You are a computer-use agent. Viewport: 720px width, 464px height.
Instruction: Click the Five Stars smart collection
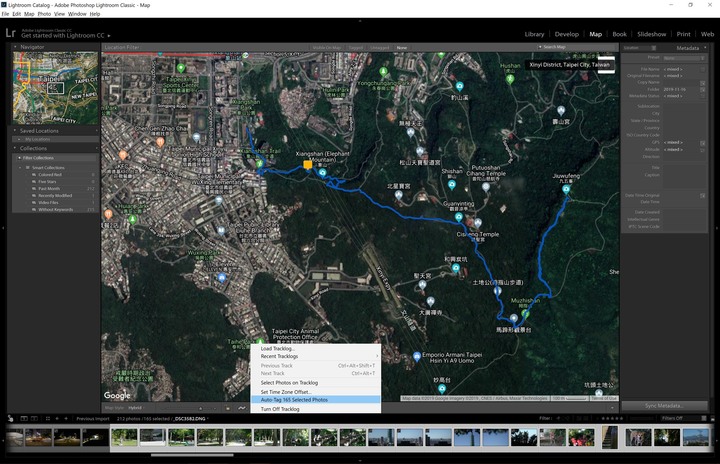(47, 181)
